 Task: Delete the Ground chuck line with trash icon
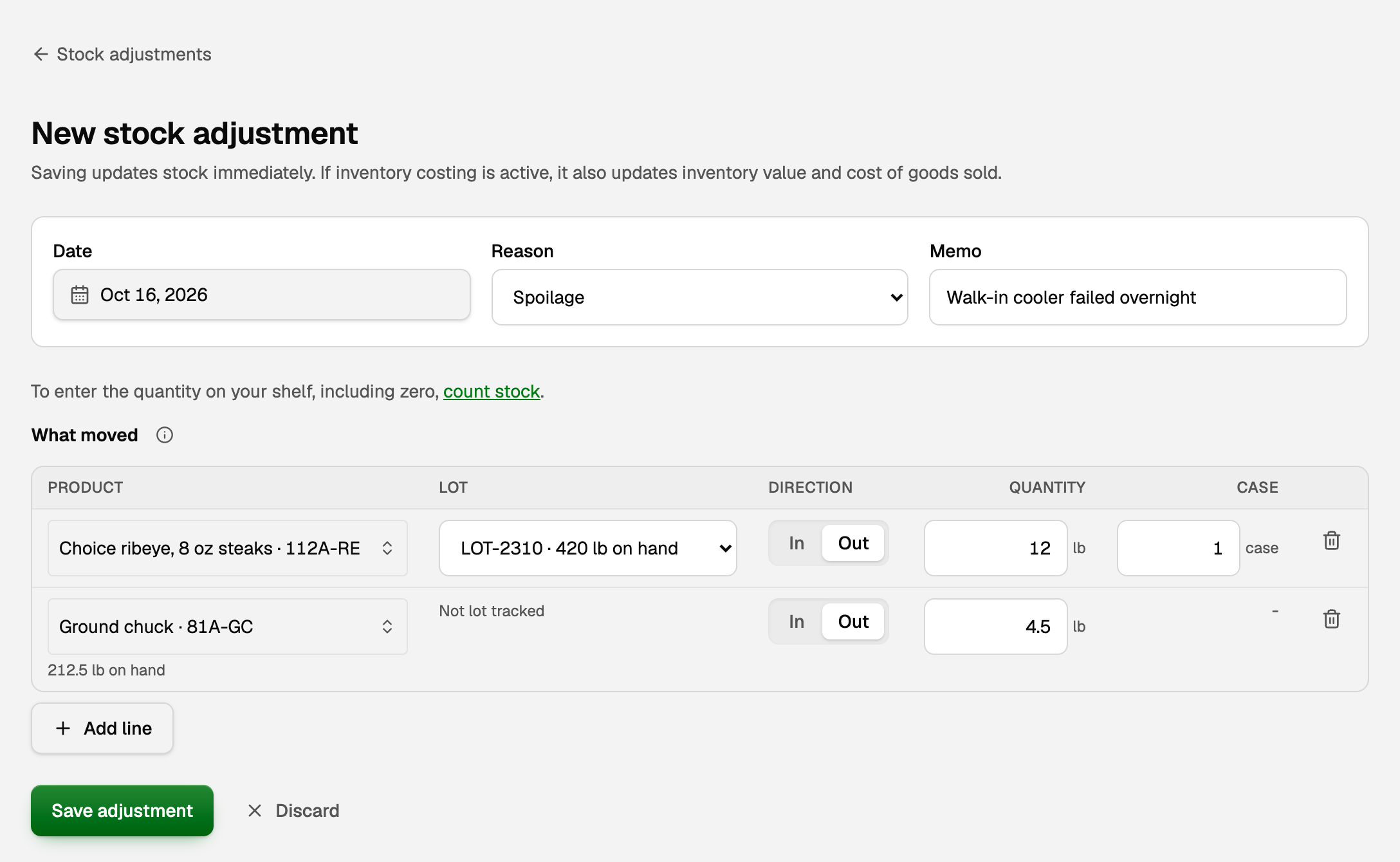[1332, 619]
